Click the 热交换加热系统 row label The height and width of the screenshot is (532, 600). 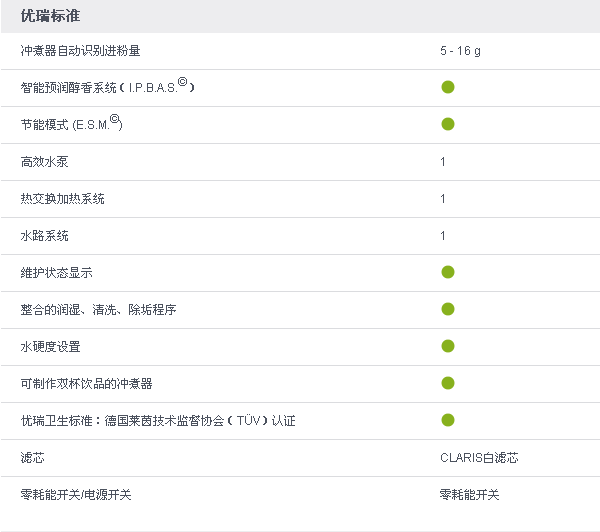[x=62, y=199]
